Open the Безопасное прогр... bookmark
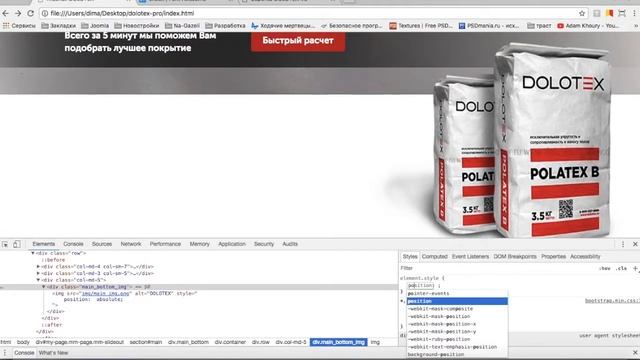Viewport: 640px width, 360px height. (351, 25)
